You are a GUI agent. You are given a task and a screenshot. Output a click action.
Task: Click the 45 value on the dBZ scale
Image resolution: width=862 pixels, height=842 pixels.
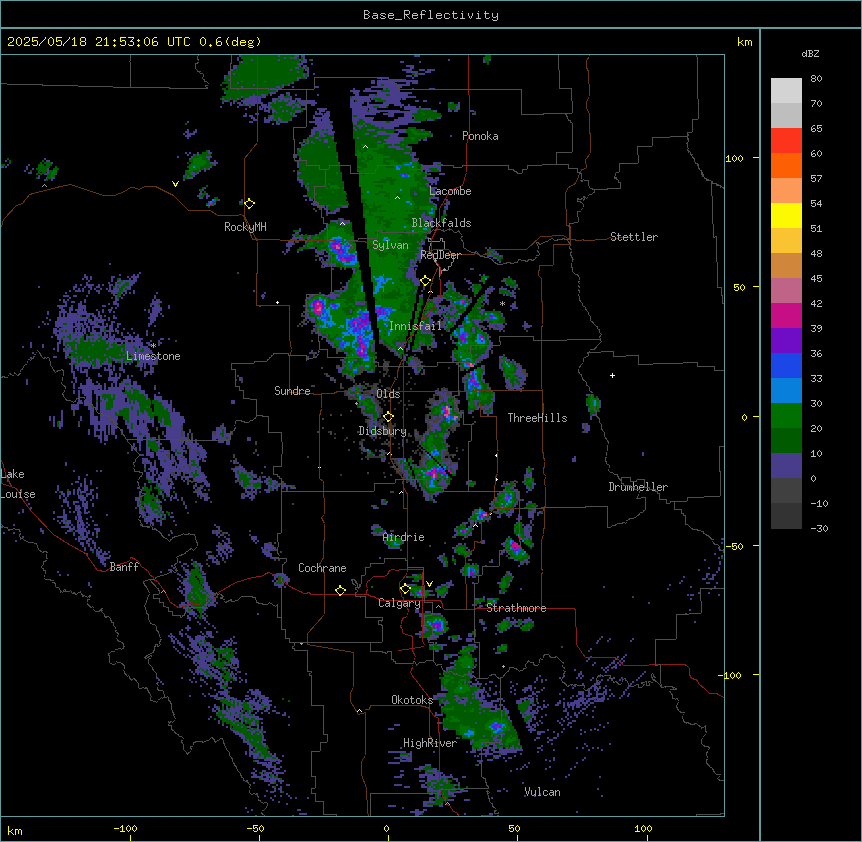pos(816,279)
